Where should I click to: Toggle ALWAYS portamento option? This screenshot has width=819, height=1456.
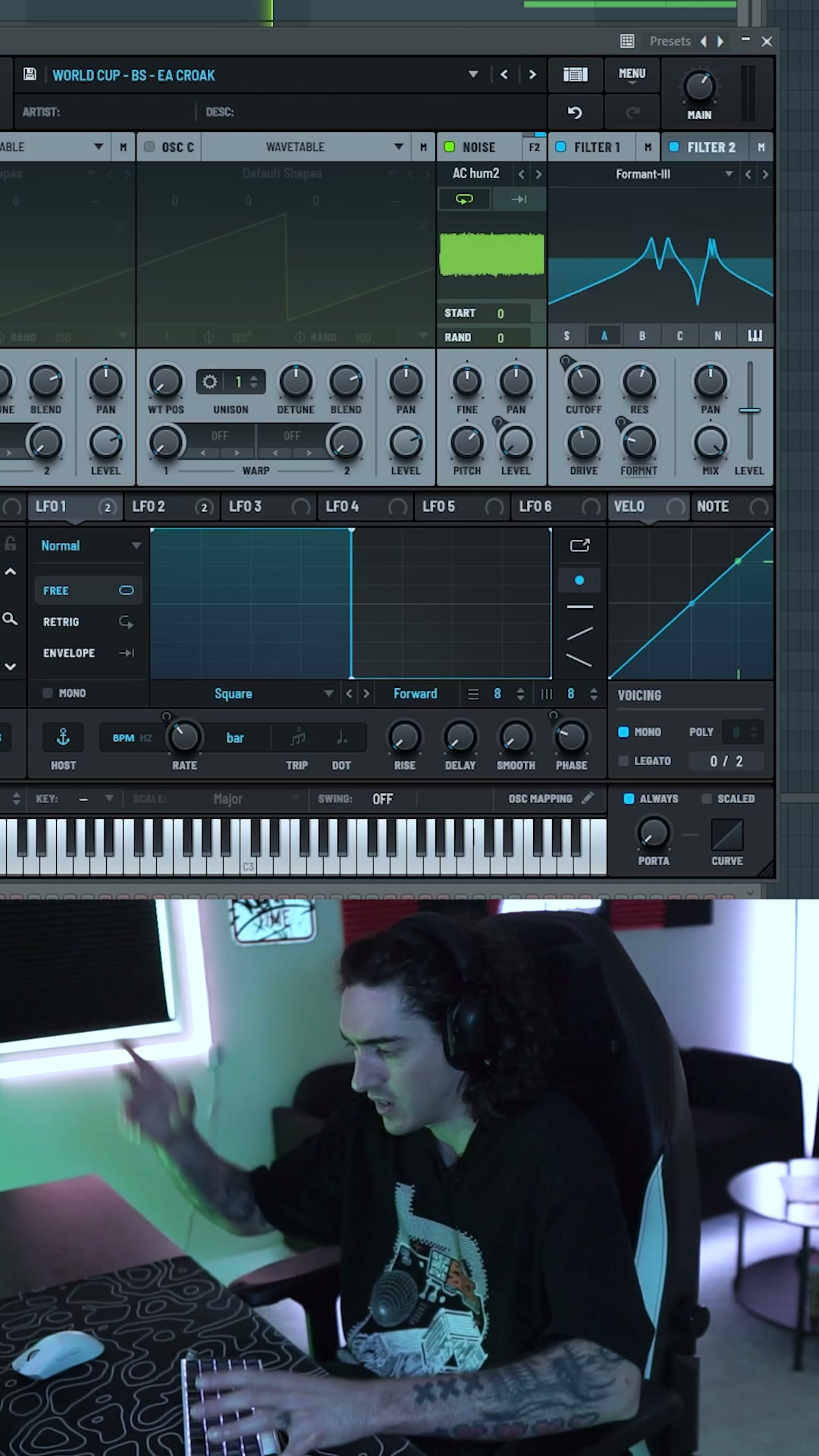[629, 799]
